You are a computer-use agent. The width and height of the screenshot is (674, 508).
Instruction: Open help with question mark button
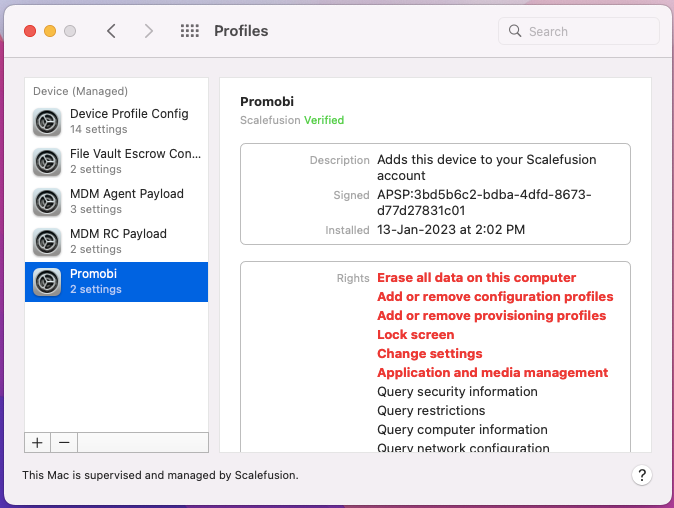642,475
